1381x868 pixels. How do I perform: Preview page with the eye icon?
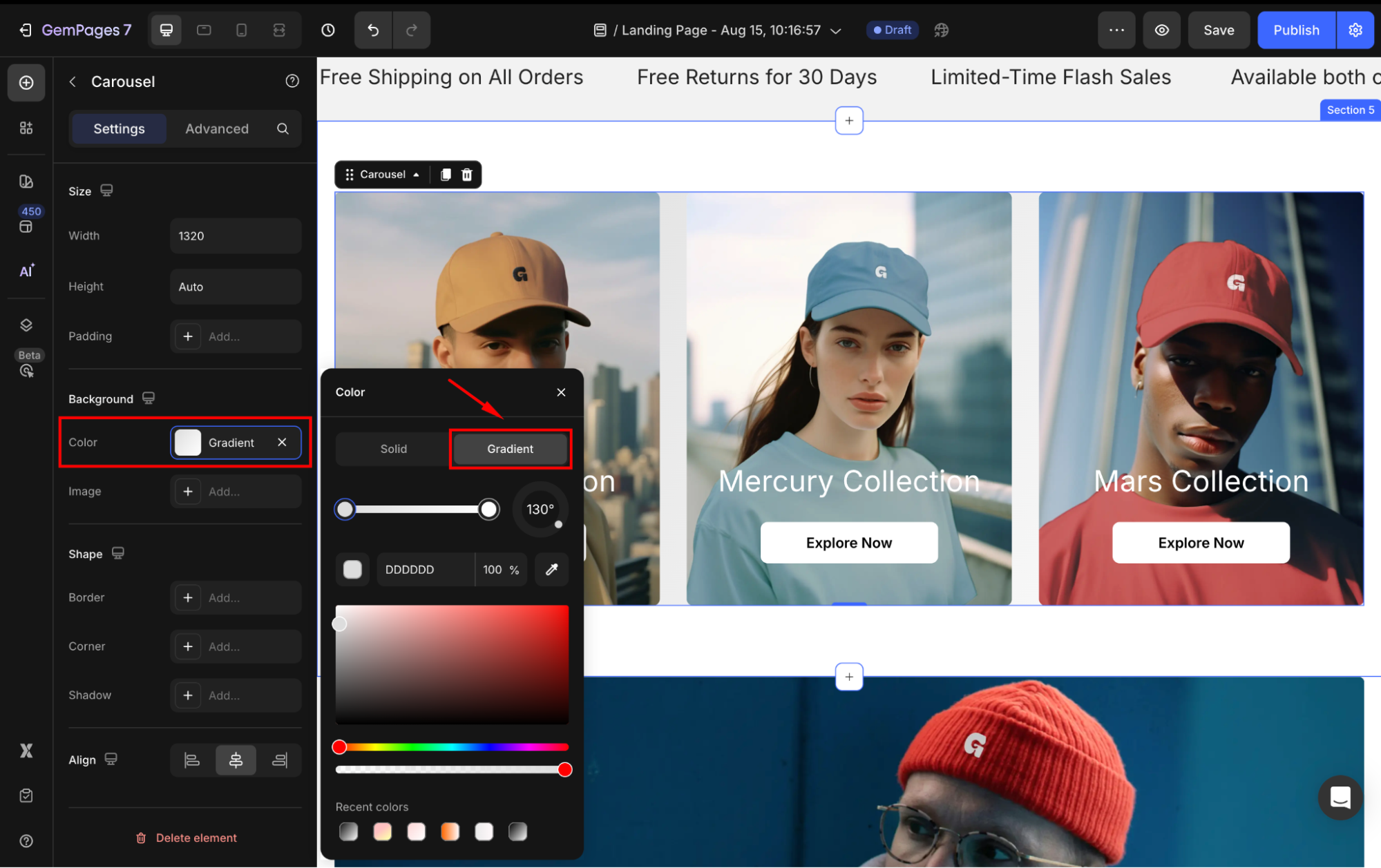pos(1161,30)
